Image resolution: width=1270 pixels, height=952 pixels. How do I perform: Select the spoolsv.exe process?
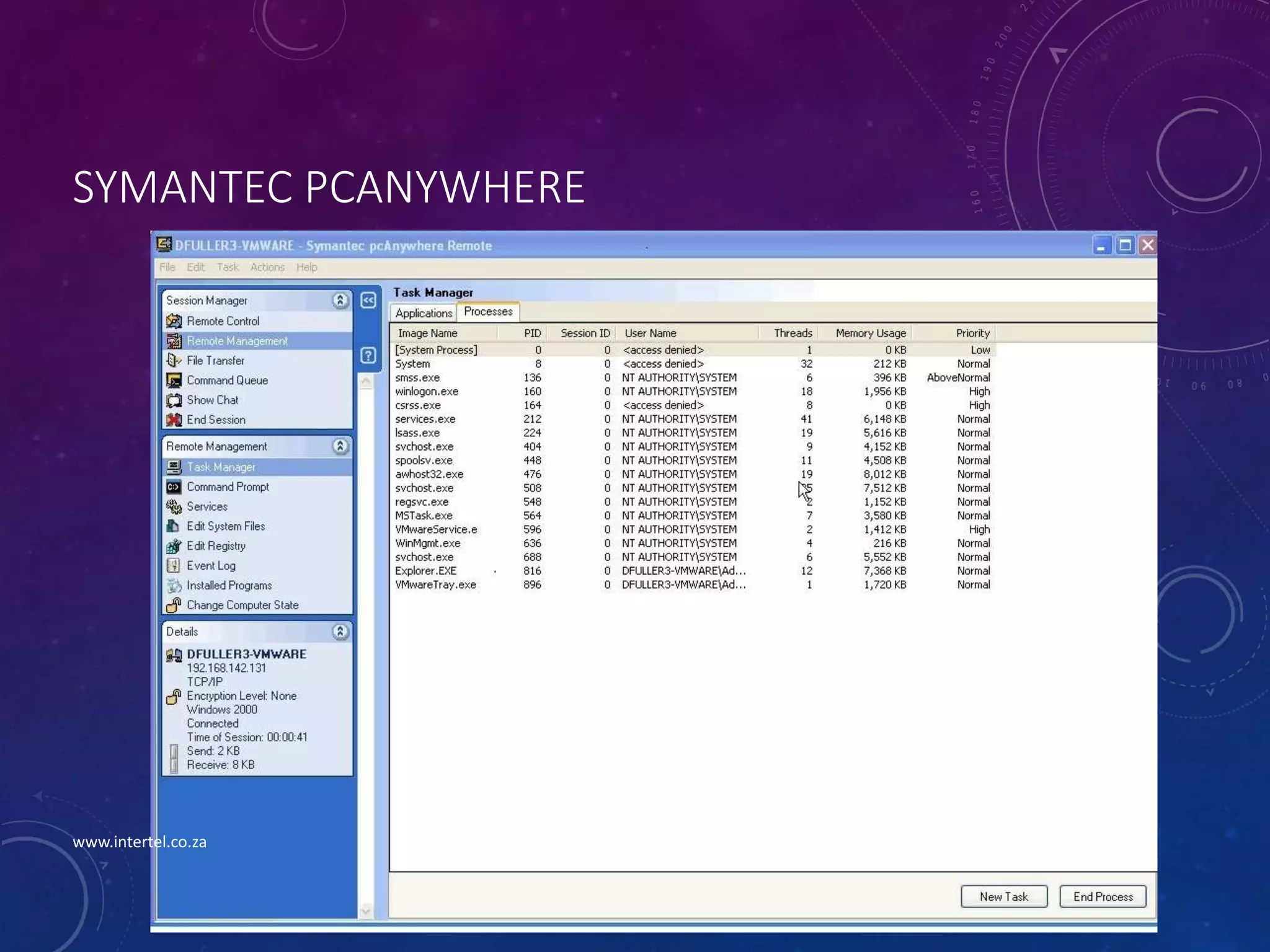(x=693, y=460)
